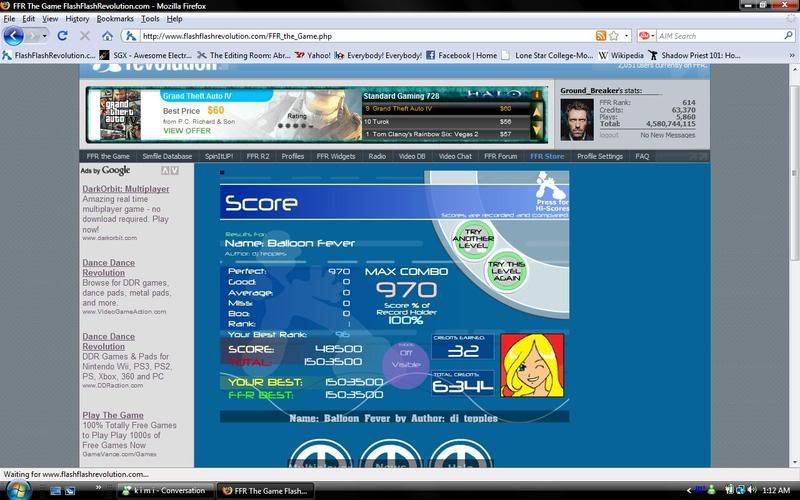Toggle the Off Visible purple circle
800x500 pixels.
pos(405,359)
